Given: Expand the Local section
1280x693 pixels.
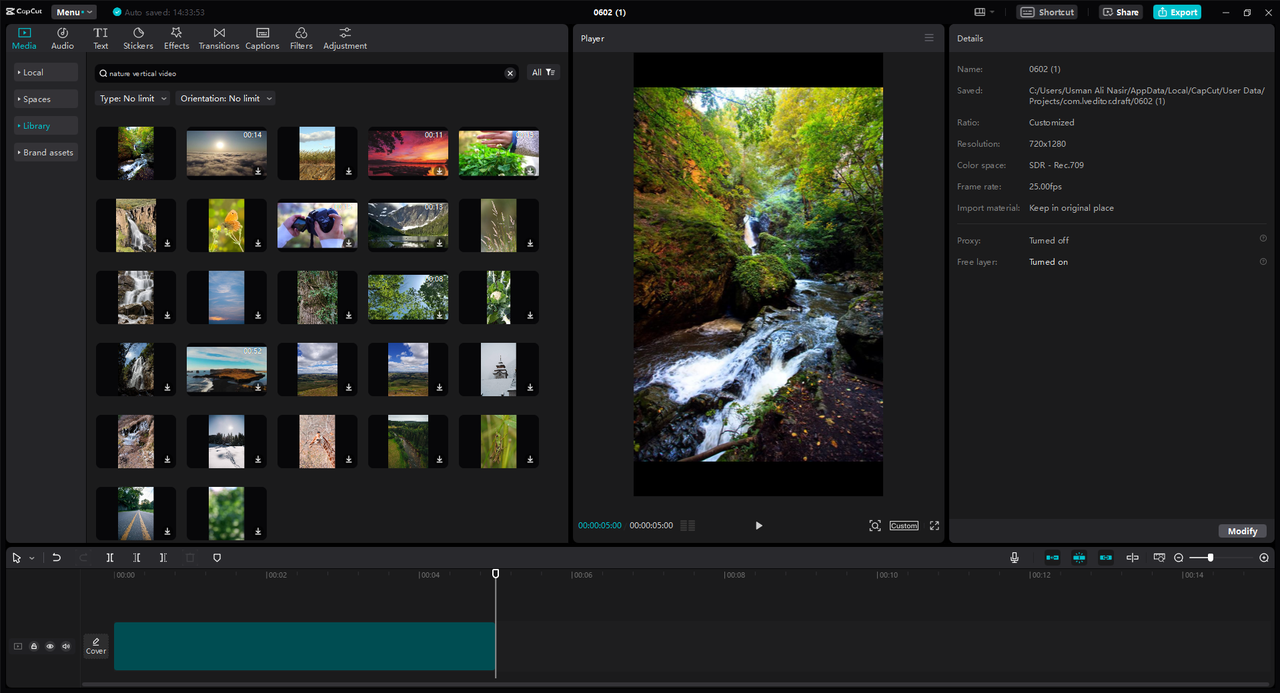Looking at the screenshot, I should 45,72.
